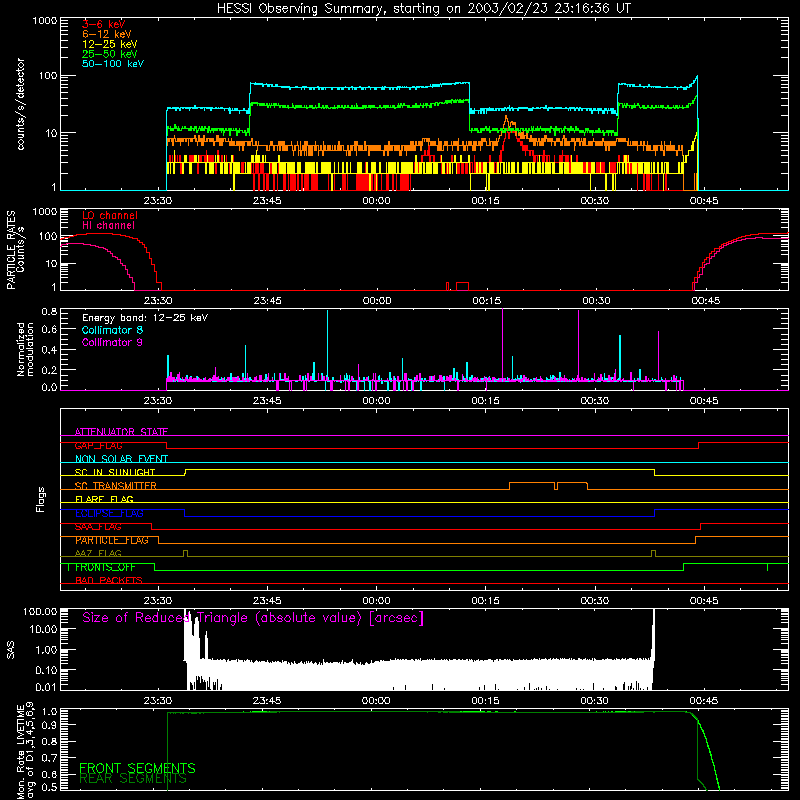This screenshot has height=800, width=800.
Task: Click the NON_SOLAR_EVENT flag label
Action: pos(121,459)
